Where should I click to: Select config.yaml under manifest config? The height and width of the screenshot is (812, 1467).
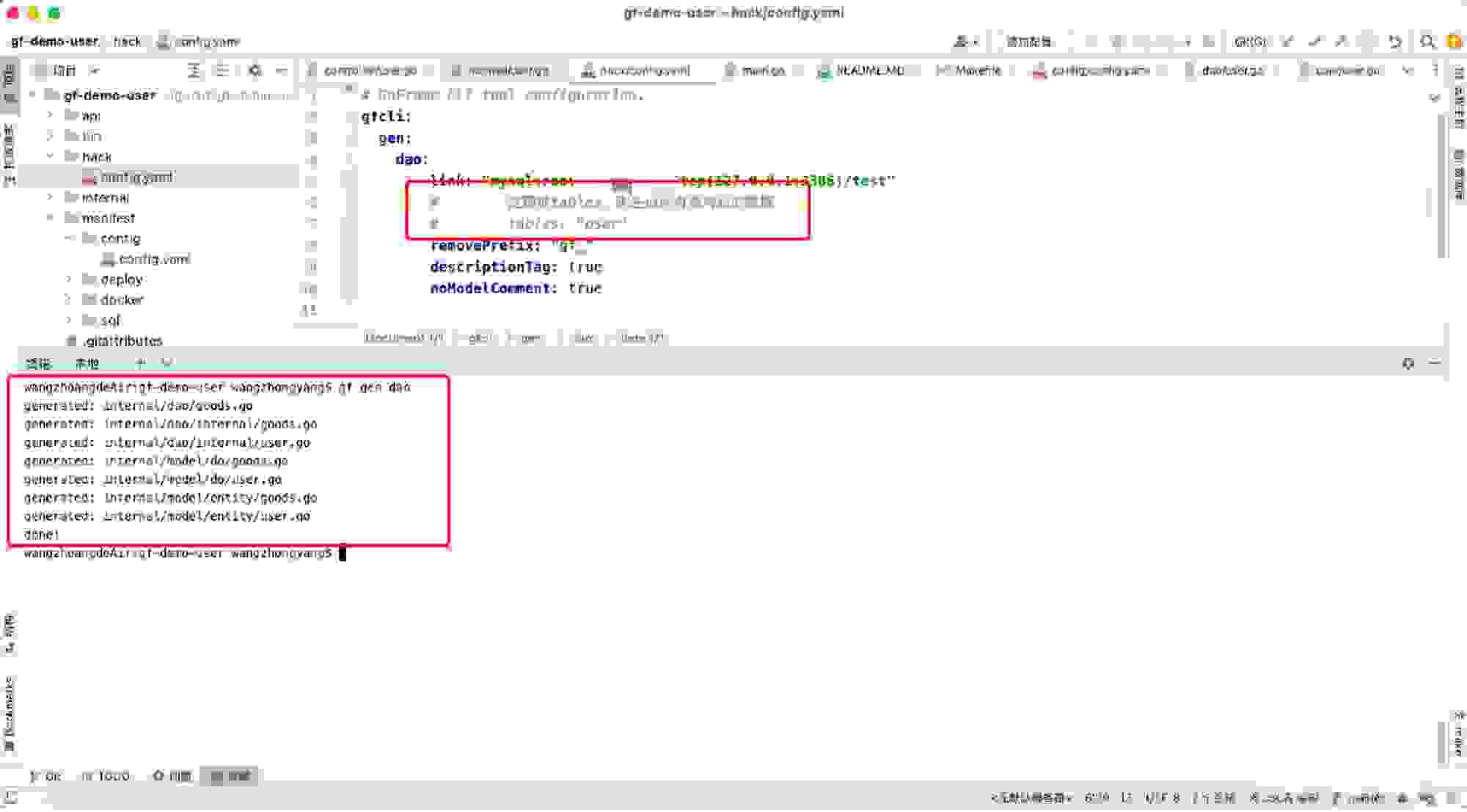point(154,259)
